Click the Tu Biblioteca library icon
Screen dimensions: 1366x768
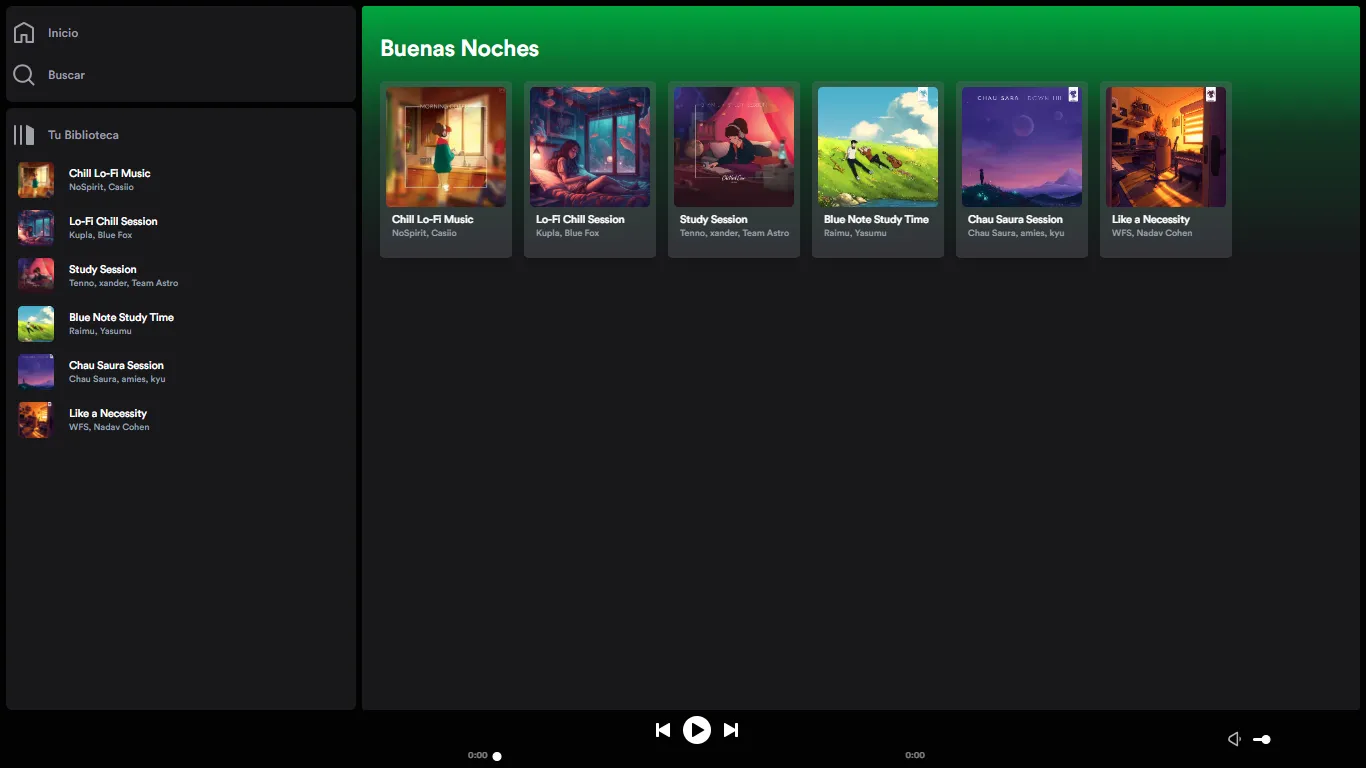pos(24,135)
